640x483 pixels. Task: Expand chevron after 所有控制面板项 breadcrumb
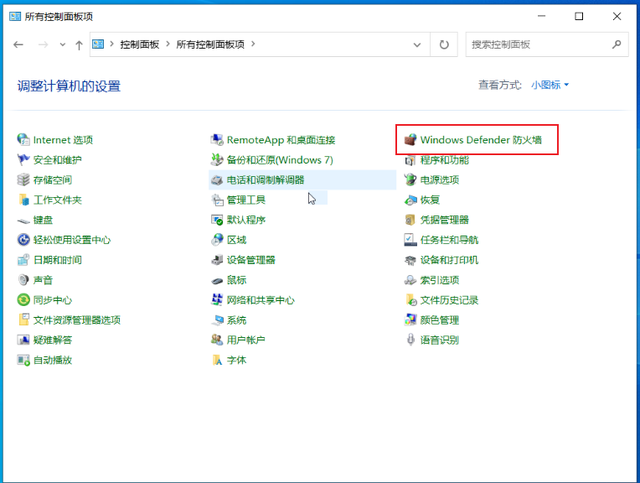tap(253, 44)
